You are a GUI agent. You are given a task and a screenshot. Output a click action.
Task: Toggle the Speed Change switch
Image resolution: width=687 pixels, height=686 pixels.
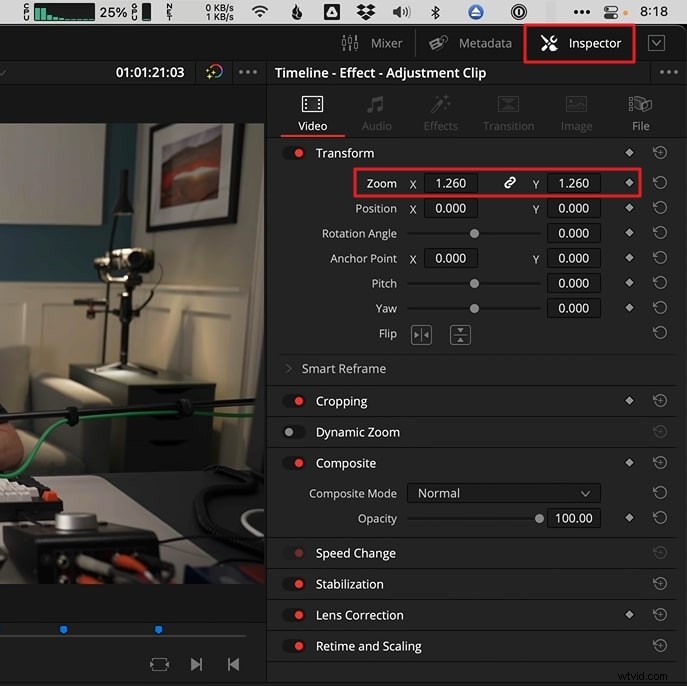coord(294,553)
